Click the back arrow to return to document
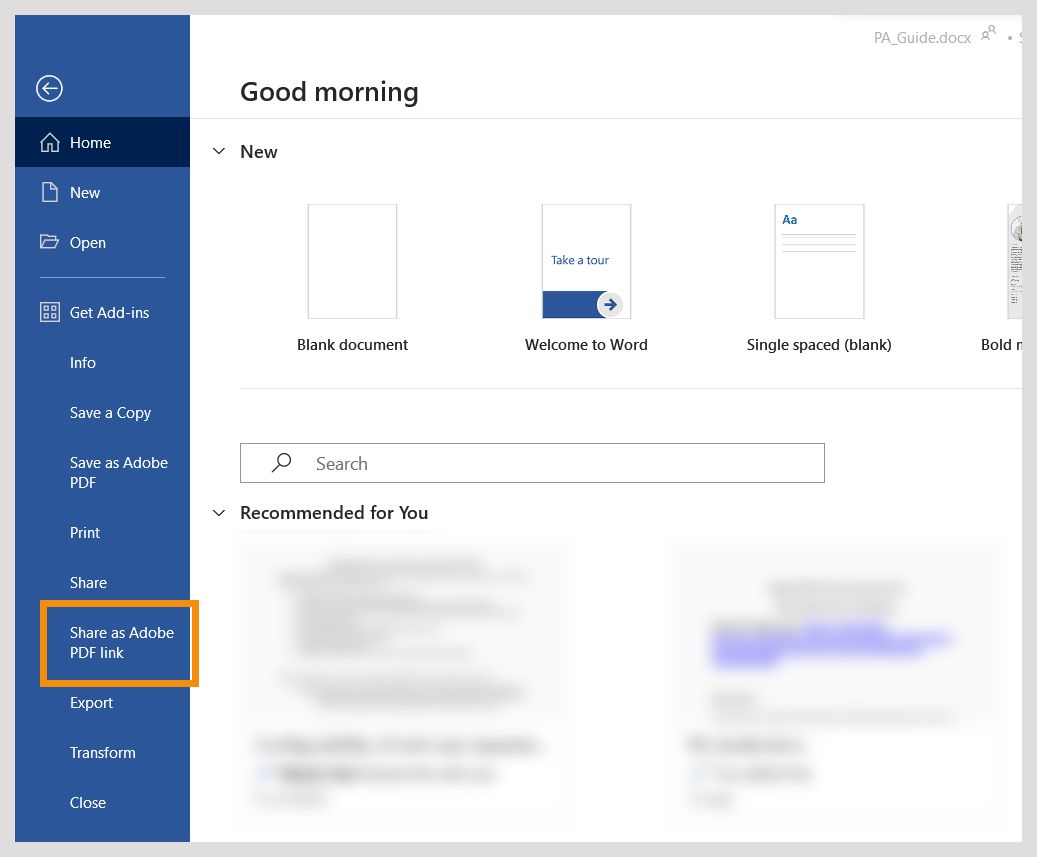1037x857 pixels. tap(49, 88)
